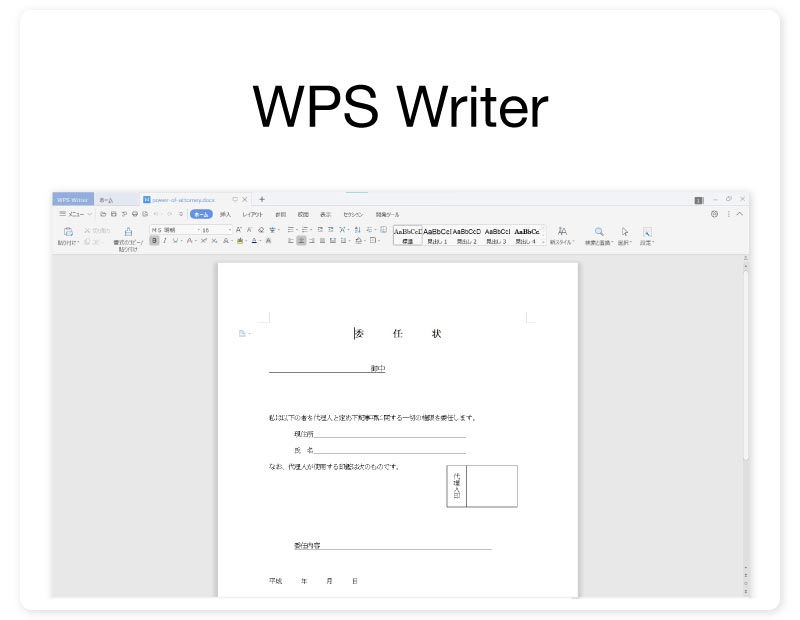Toggle underline formatting button

coord(176,241)
